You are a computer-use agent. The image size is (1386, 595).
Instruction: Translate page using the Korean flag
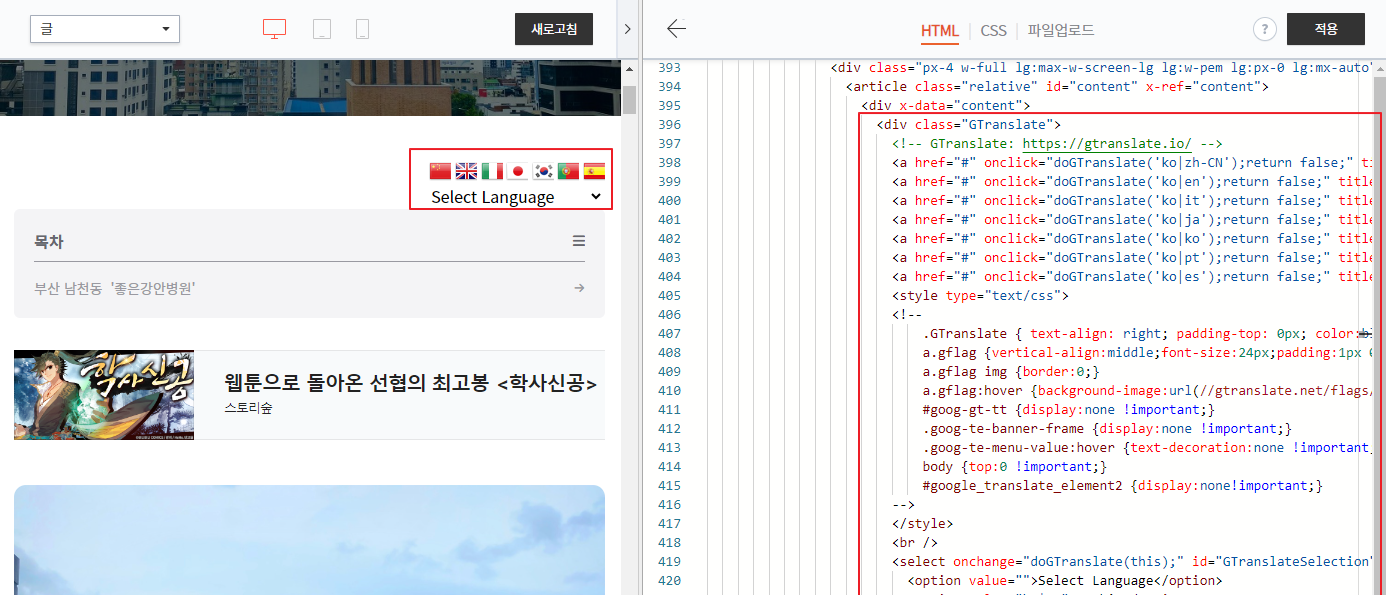point(543,171)
